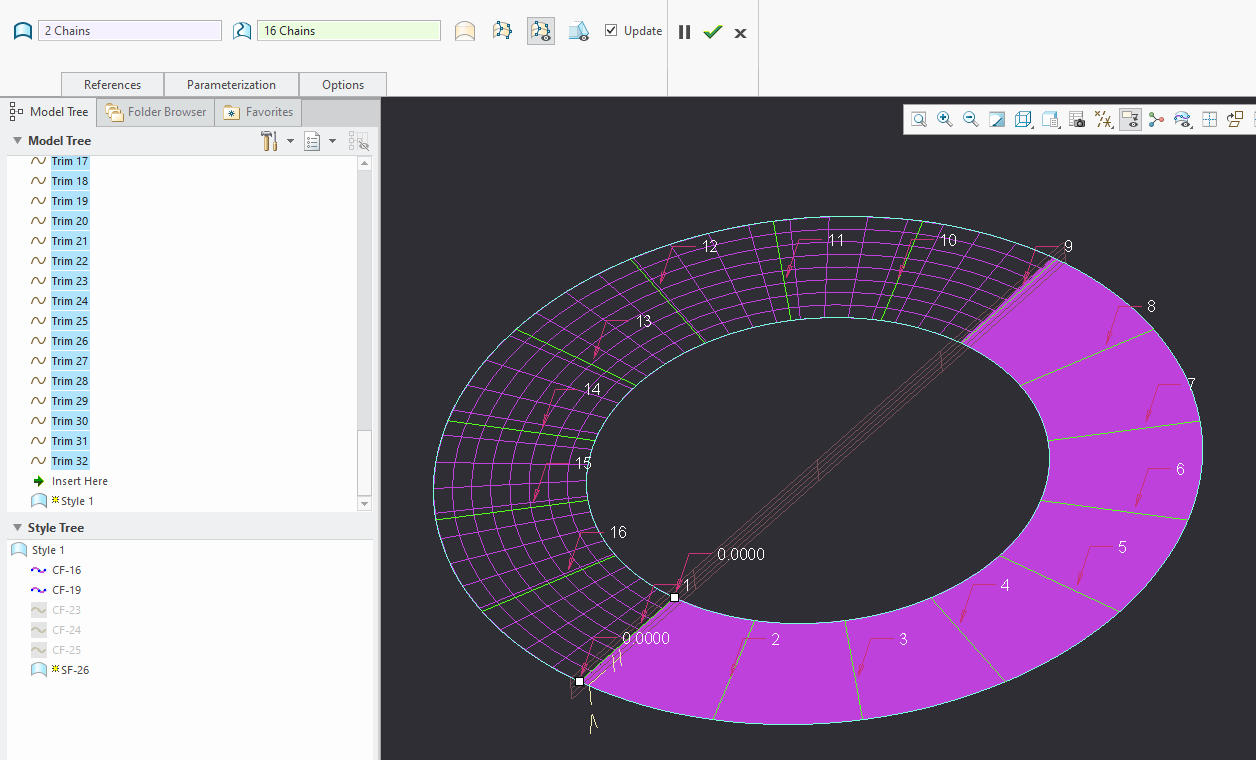Select the Zoom Out magnifier tool
Viewport: 1256px width, 760px height.
click(971, 119)
